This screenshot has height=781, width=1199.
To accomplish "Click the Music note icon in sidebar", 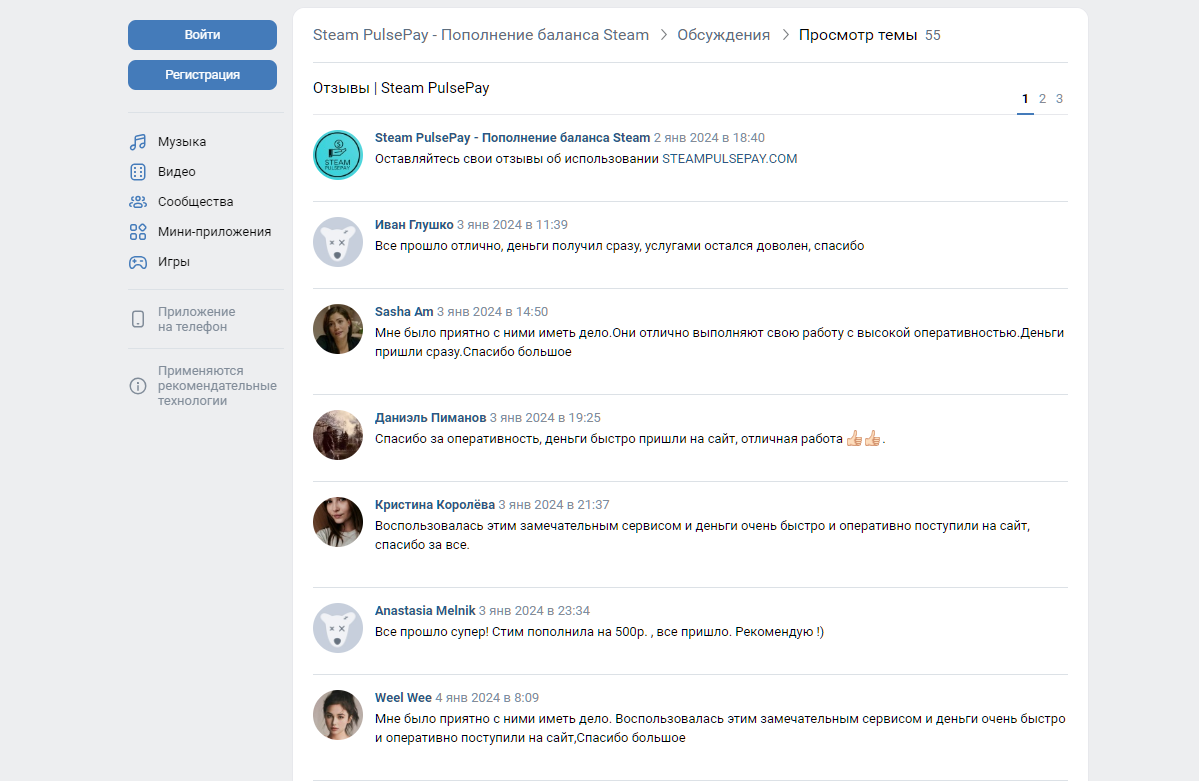I will 138,142.
